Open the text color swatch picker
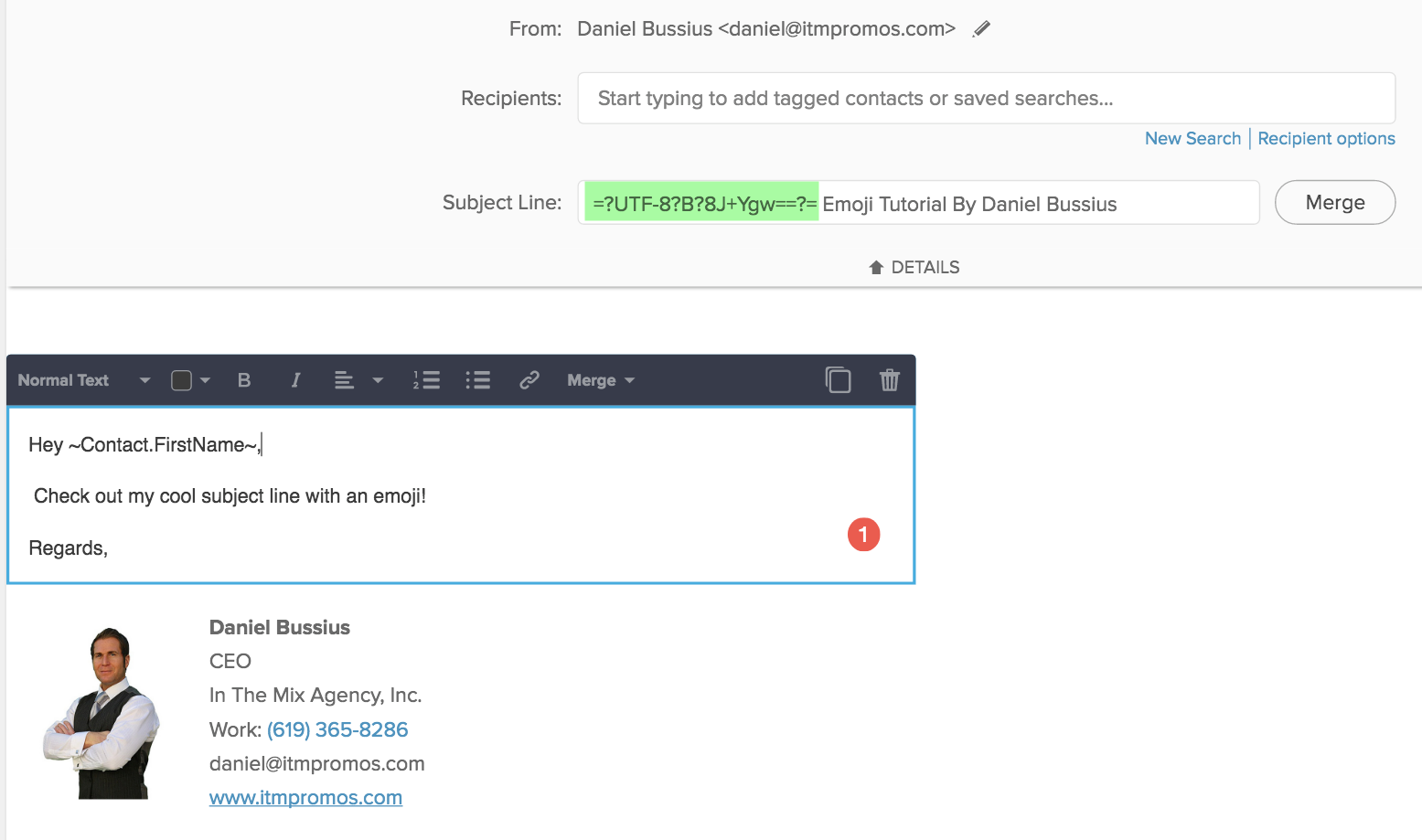 pos(189,380)
